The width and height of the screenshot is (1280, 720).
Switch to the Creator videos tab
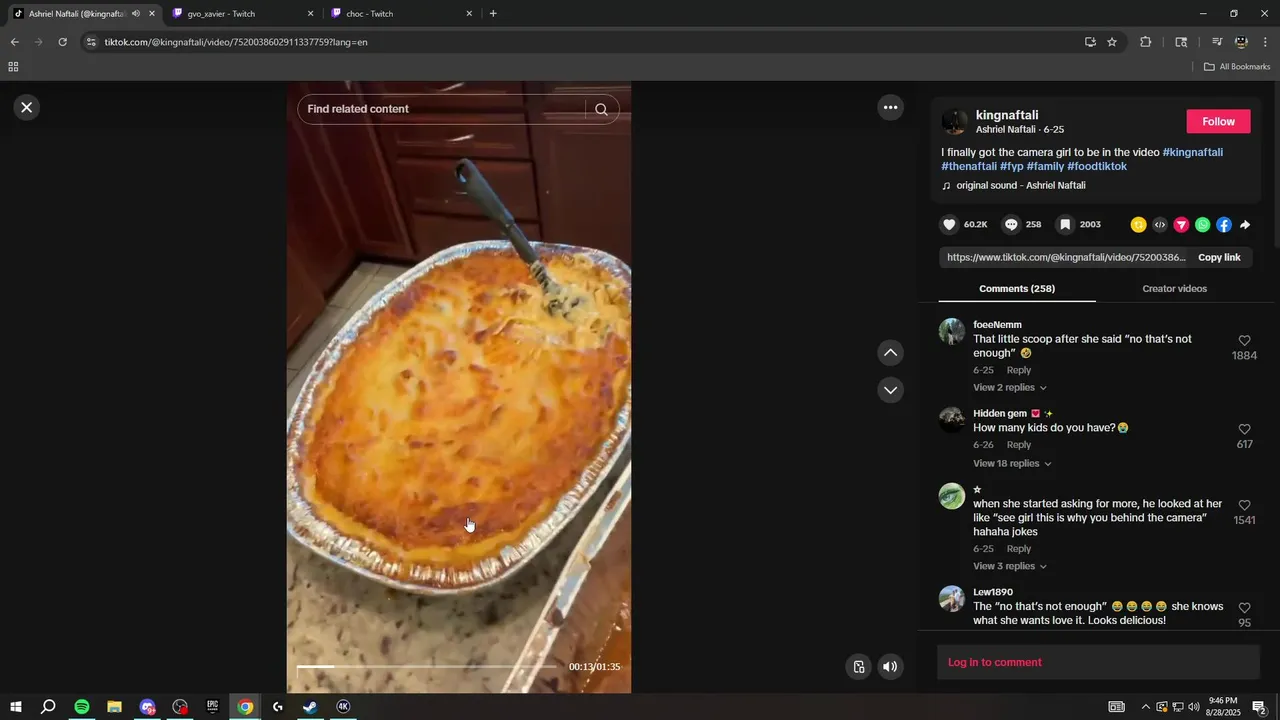1174,289
